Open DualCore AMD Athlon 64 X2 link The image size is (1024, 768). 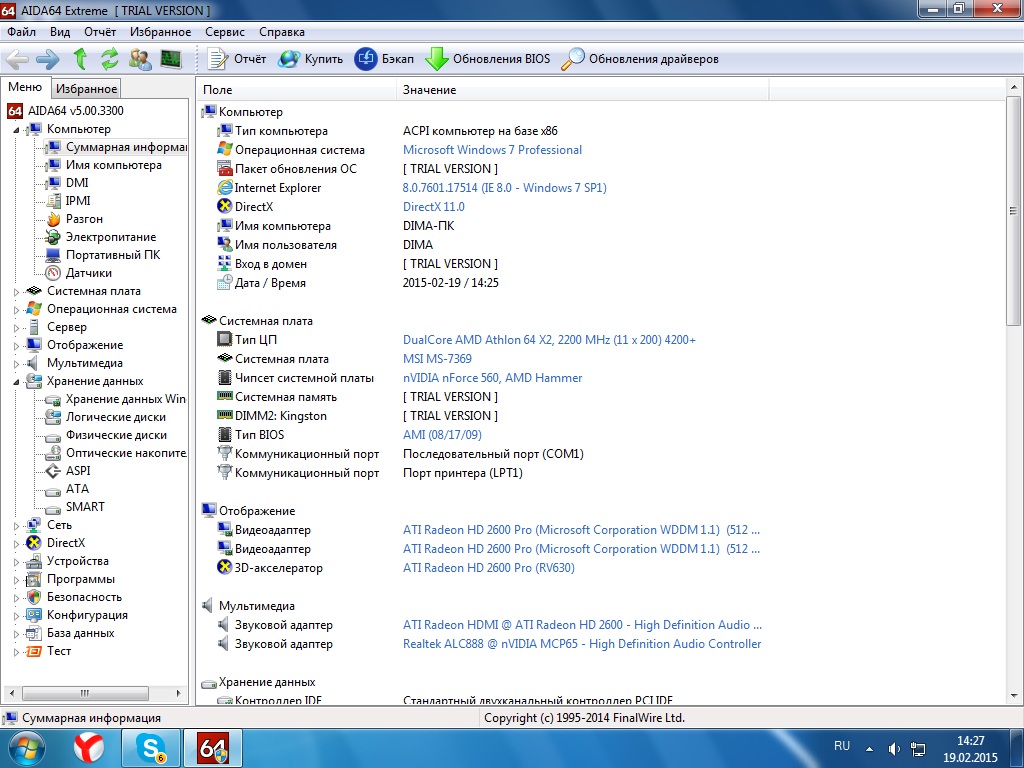pos(549,340)
